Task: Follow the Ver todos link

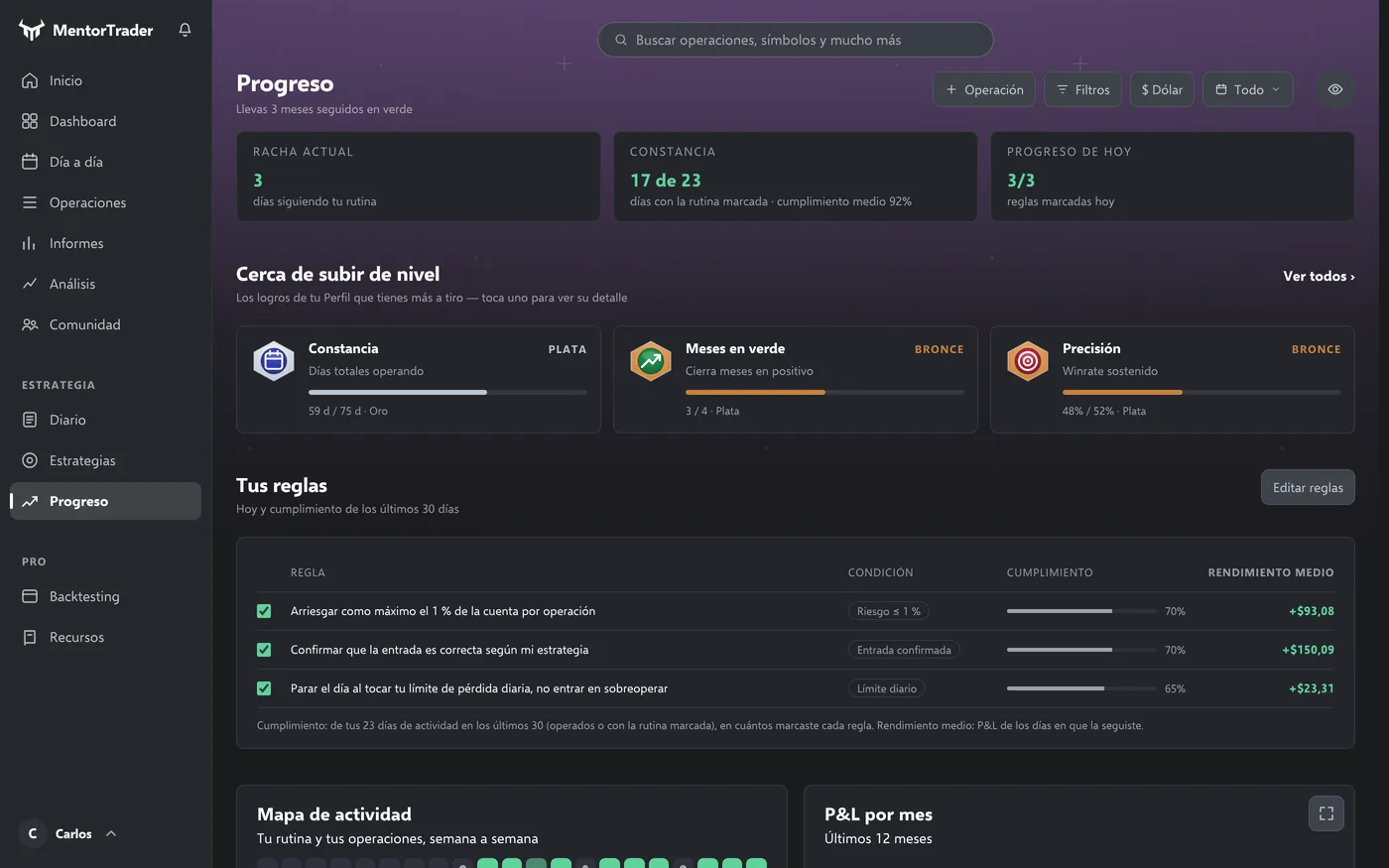Action: click(x=1319, y=277)
